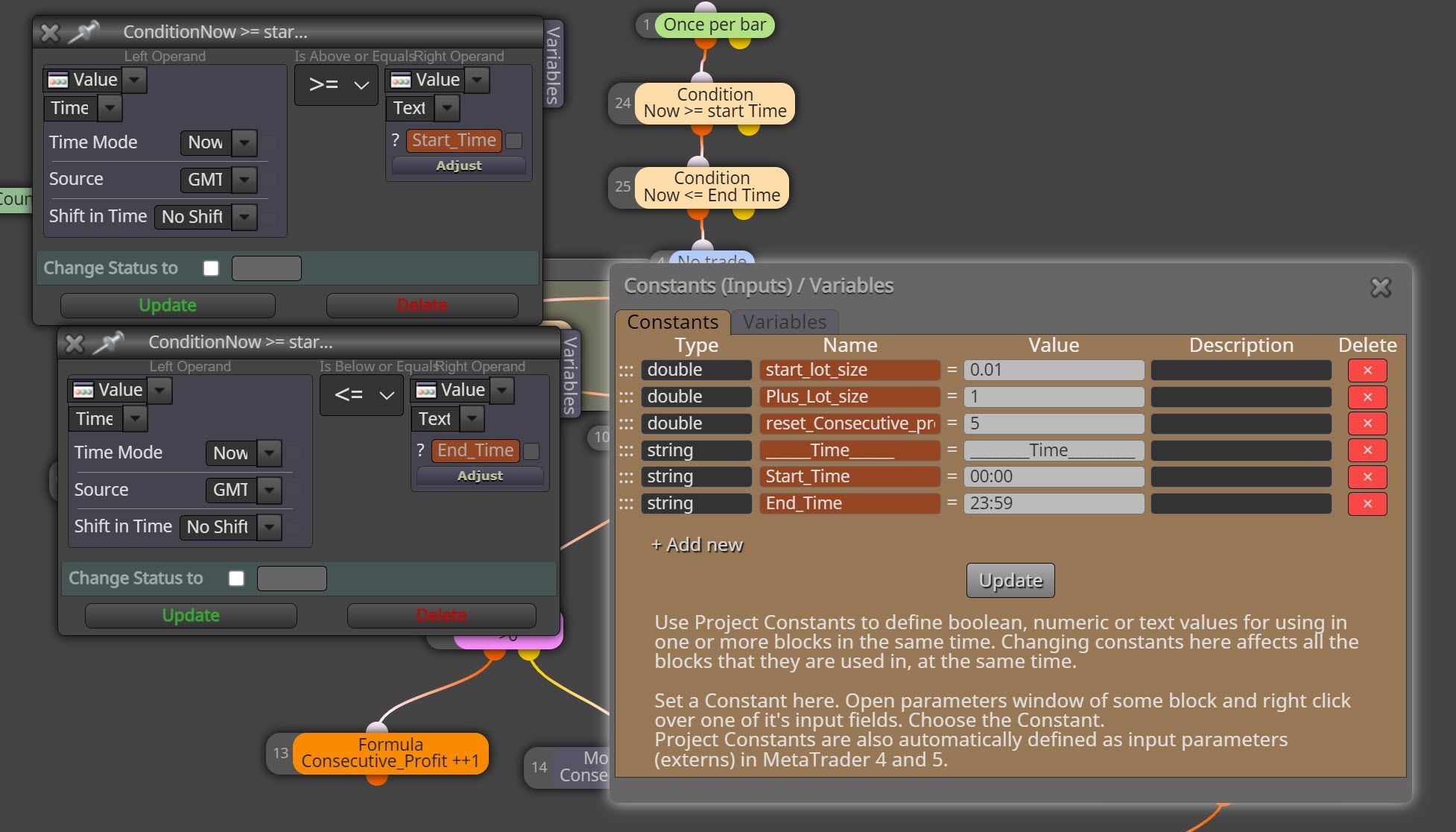Click the pin icon on top condition panel
The height and width of the screenshot is (832, 1456).
click(83, 32)
